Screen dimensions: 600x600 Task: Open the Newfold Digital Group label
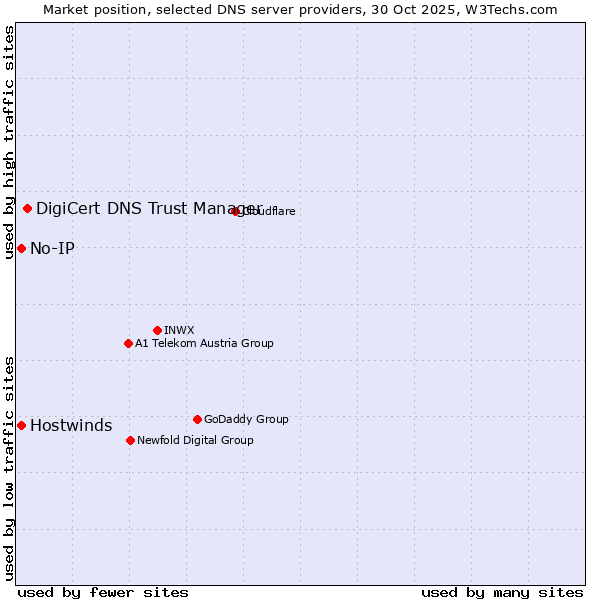click(x=195, y=440)
